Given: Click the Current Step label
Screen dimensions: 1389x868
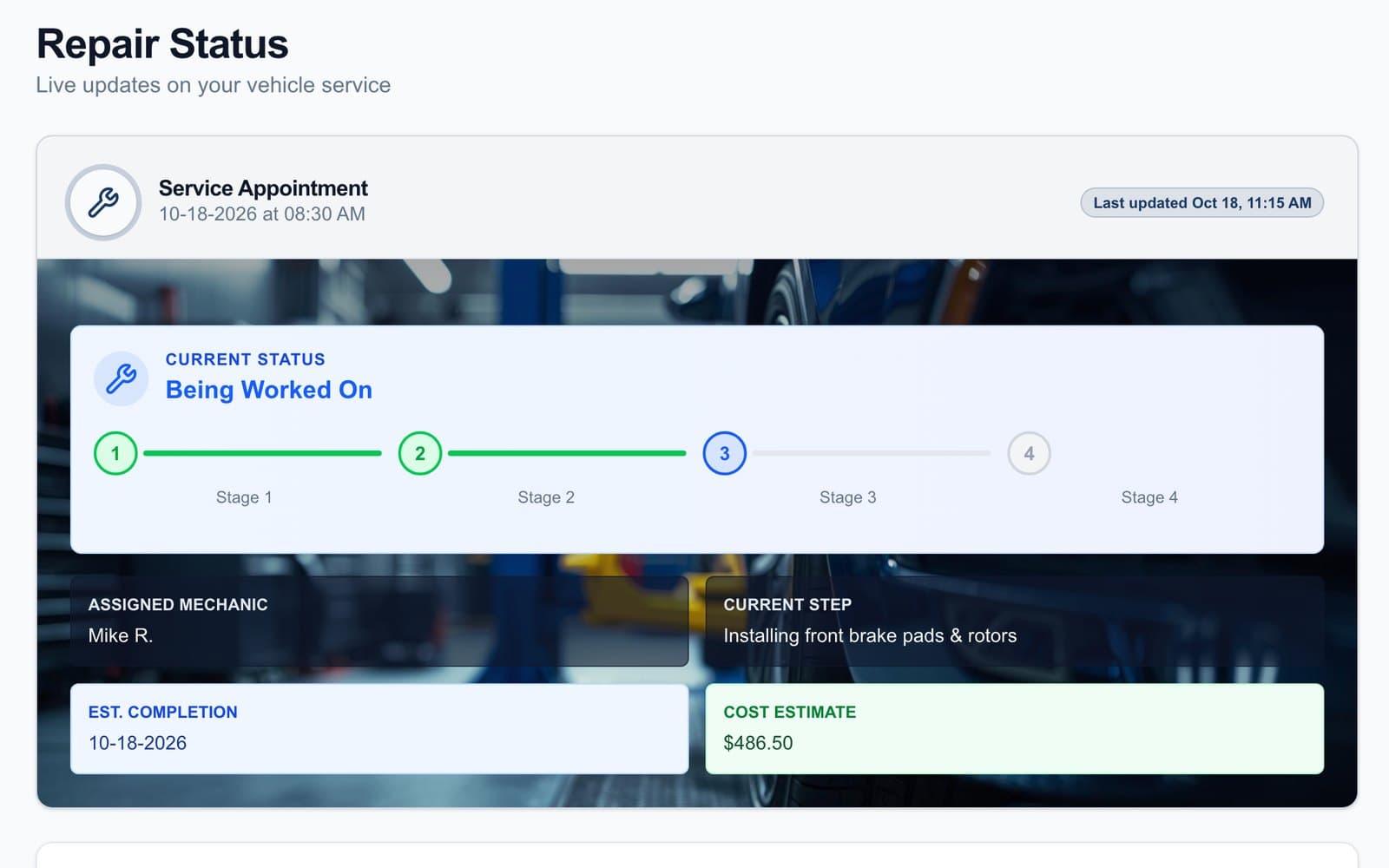Looking at the screenshot, I should pos(787,605).
